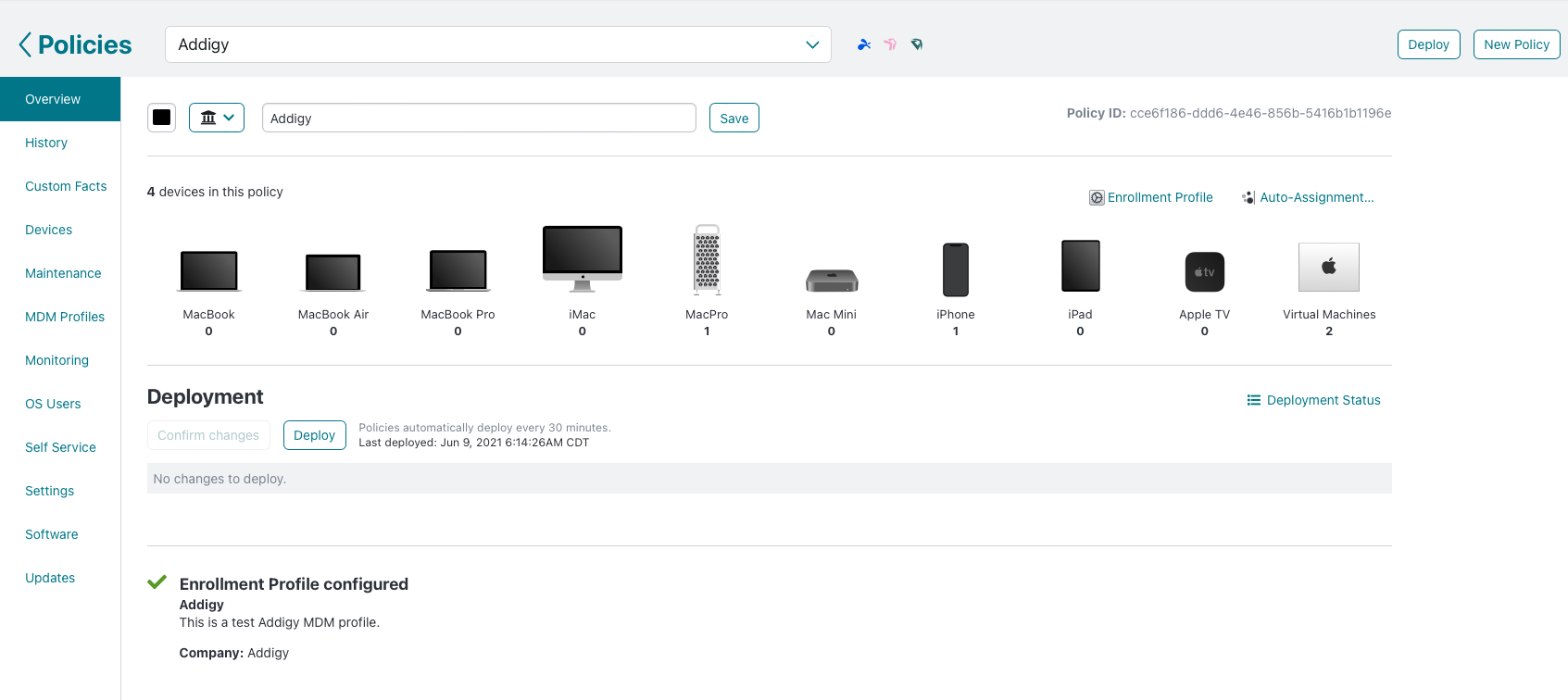Click the gear icon beside Enrollment Profile
The height and width of the screenshot is (700, 1568).
click(x=1097, y=197)
